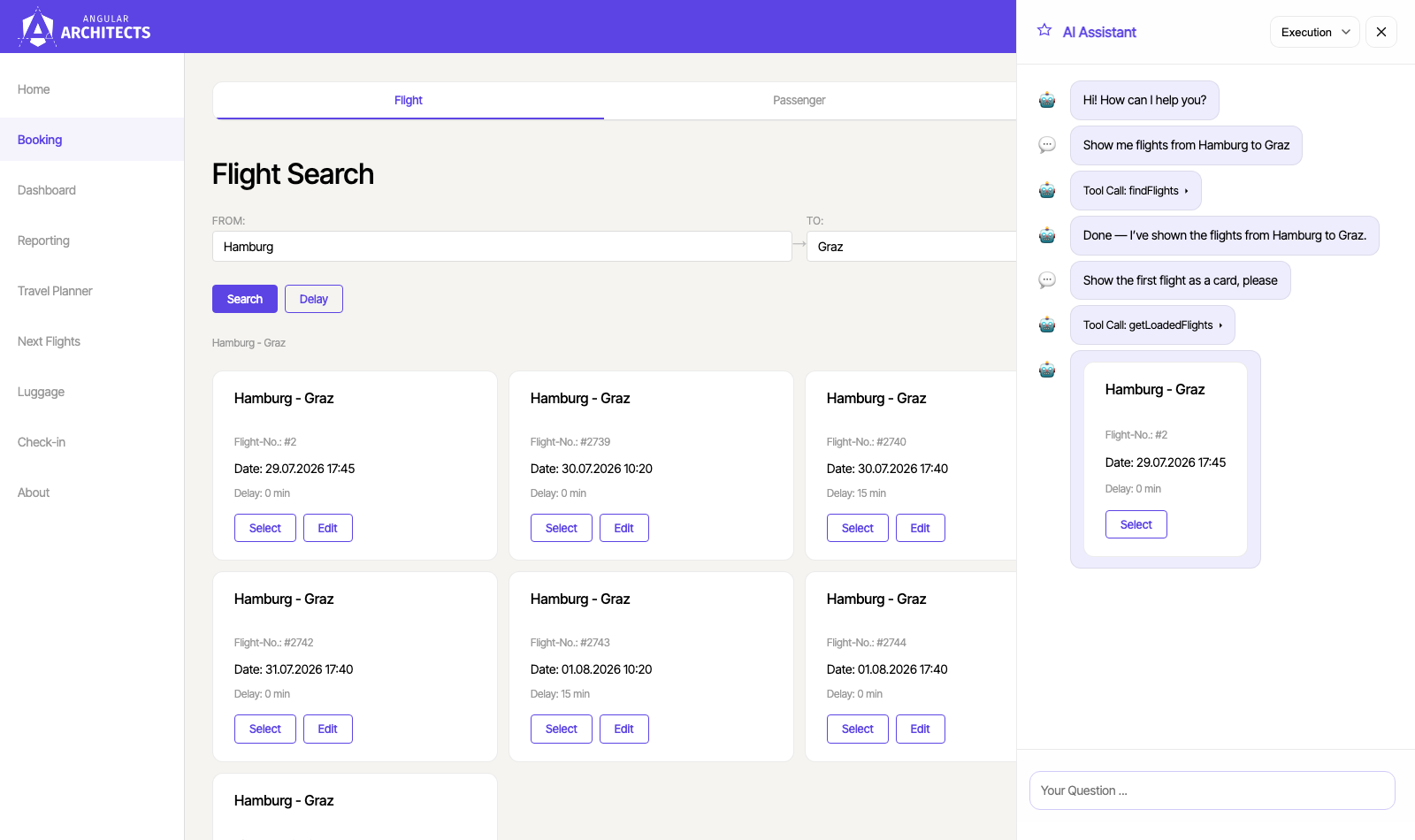Expand the 'Tool Call: getLoadedFlights' details
This screenshot has width=1415, height=840.
click(1152, 325)
